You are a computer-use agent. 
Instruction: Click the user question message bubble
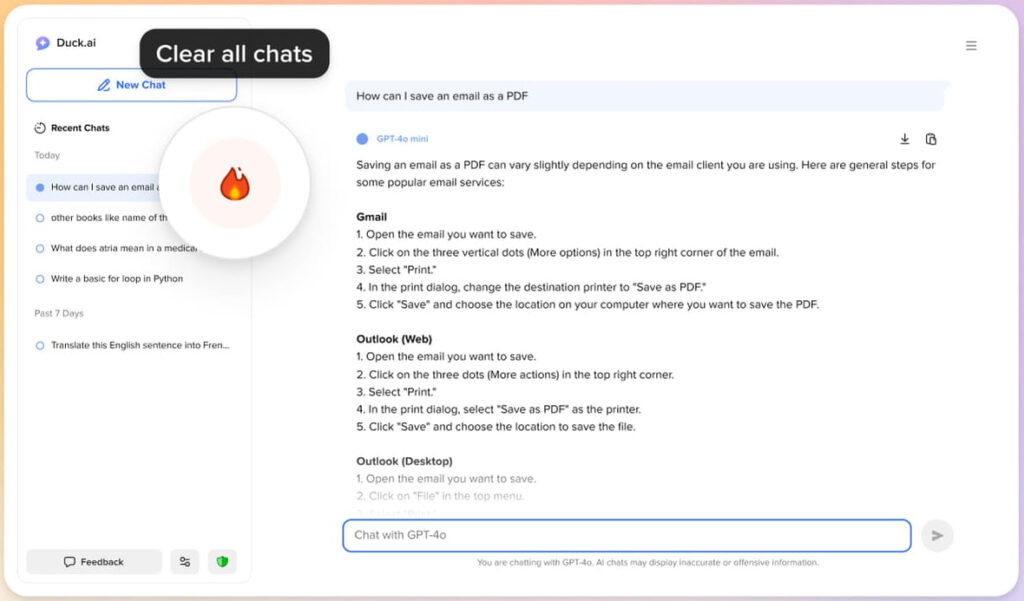(x=644, y=96)
